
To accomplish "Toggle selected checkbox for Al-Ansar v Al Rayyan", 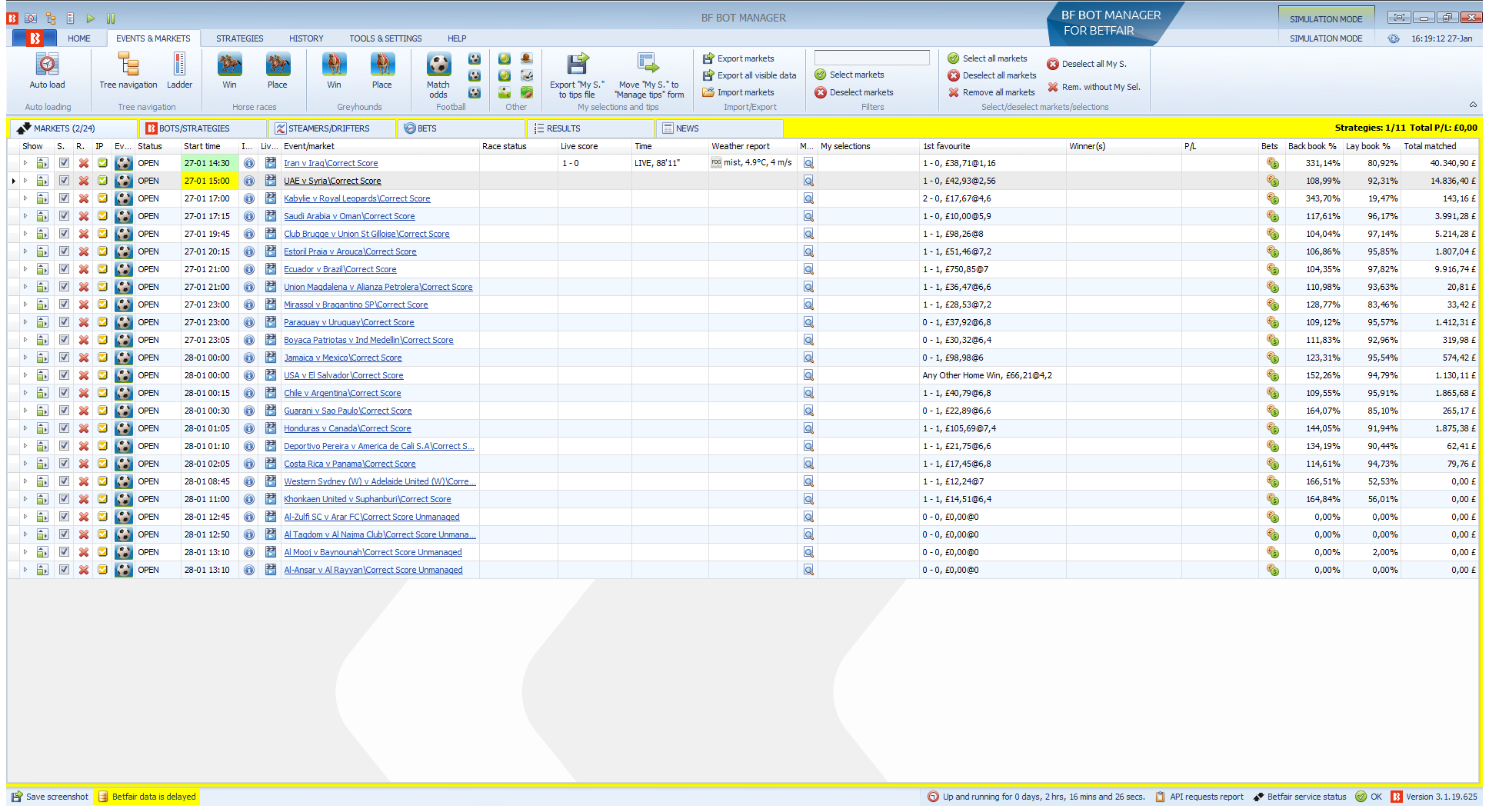I will [64, 570].
